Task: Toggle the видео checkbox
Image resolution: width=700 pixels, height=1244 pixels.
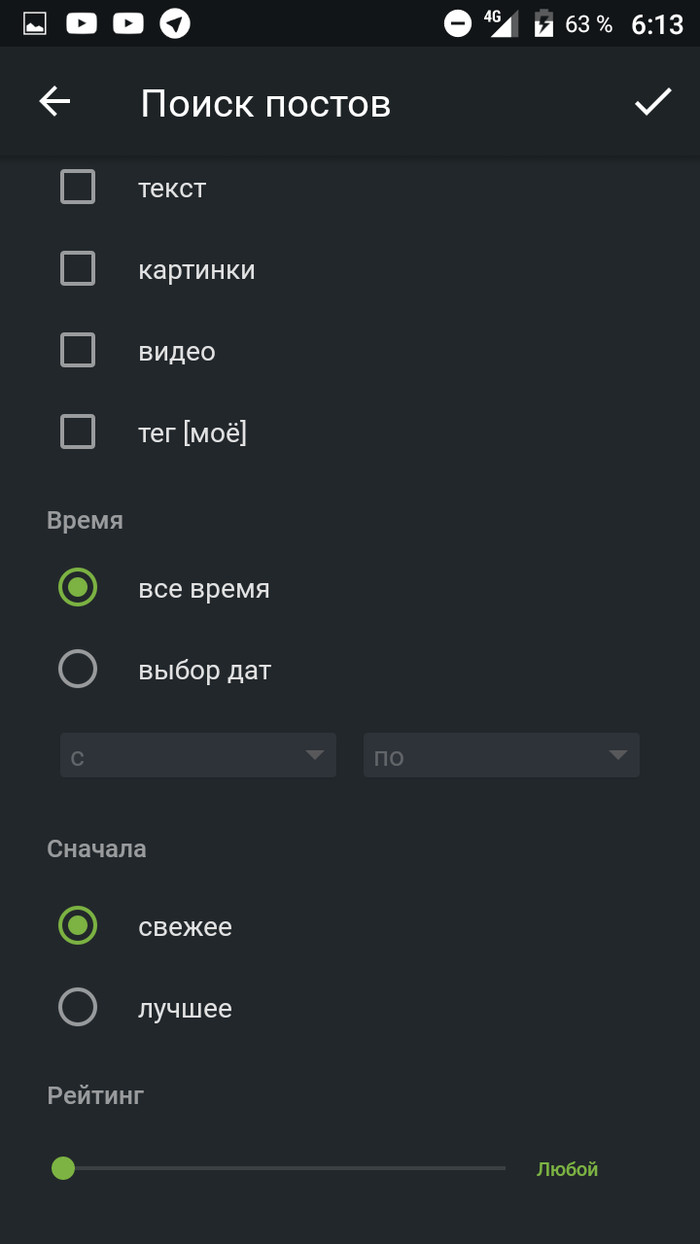Action: point(78,351)
